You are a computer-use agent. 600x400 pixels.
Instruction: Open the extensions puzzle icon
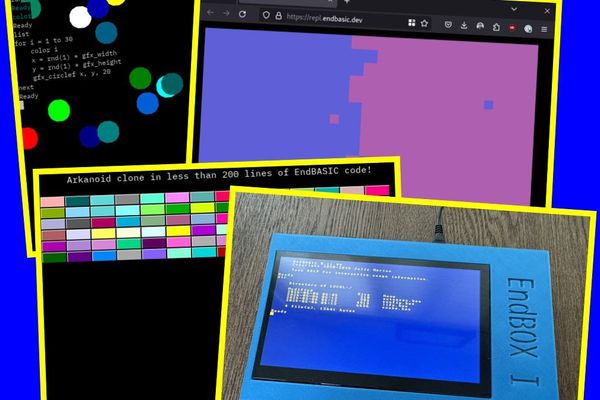click(x=496, y=27)
